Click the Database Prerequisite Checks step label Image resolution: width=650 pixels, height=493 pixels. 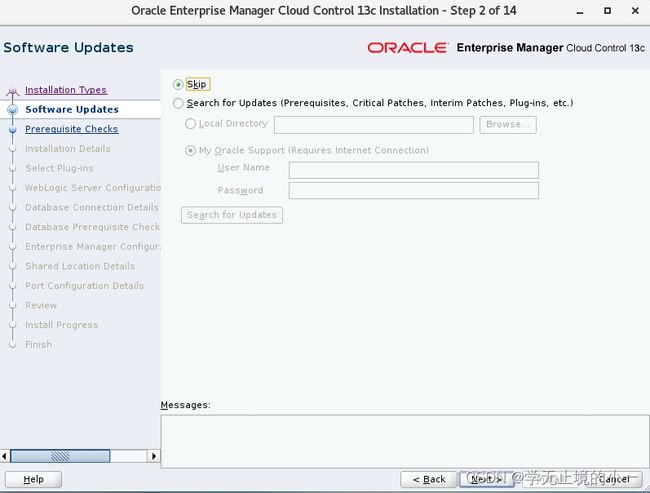click(x=92, y=227)
